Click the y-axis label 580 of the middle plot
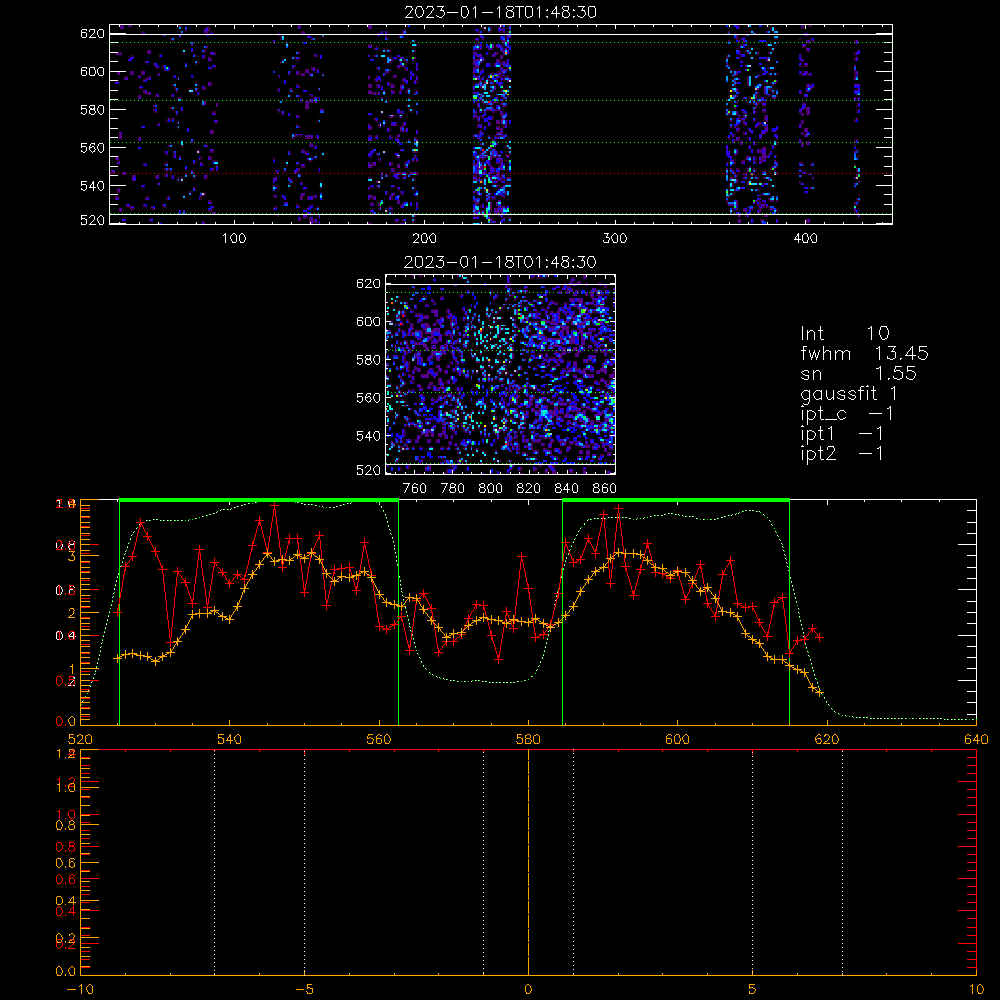Image resolution: width=1000 pixels, height=1000 pixels. [x=368, y=360]
